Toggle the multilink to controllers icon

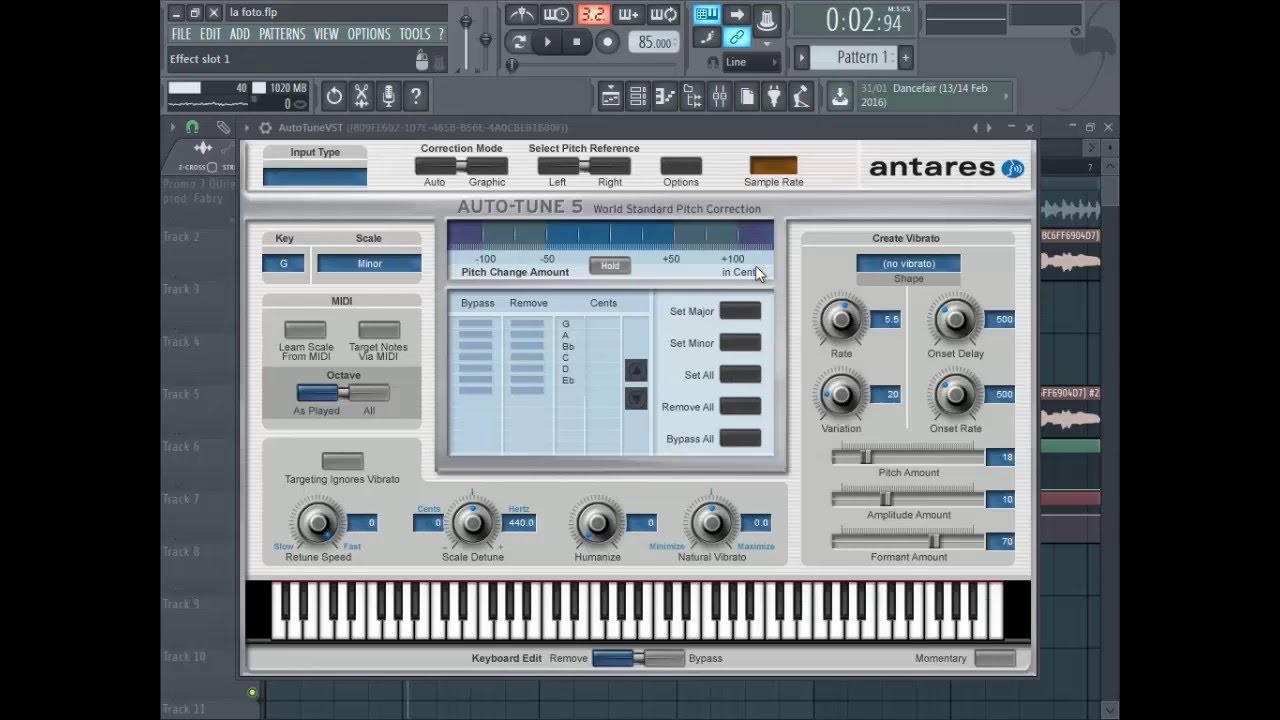737,37
